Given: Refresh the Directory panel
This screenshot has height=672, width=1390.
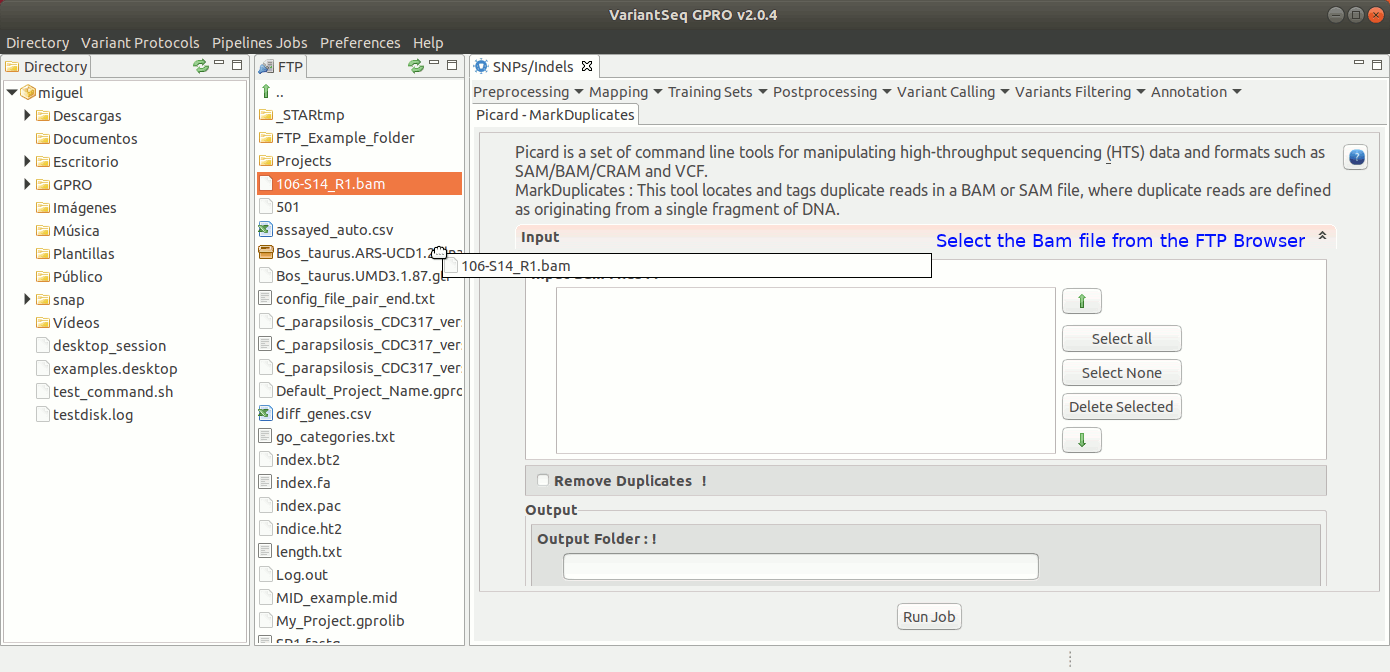Looking at the screenshot, I should [201, 66].
